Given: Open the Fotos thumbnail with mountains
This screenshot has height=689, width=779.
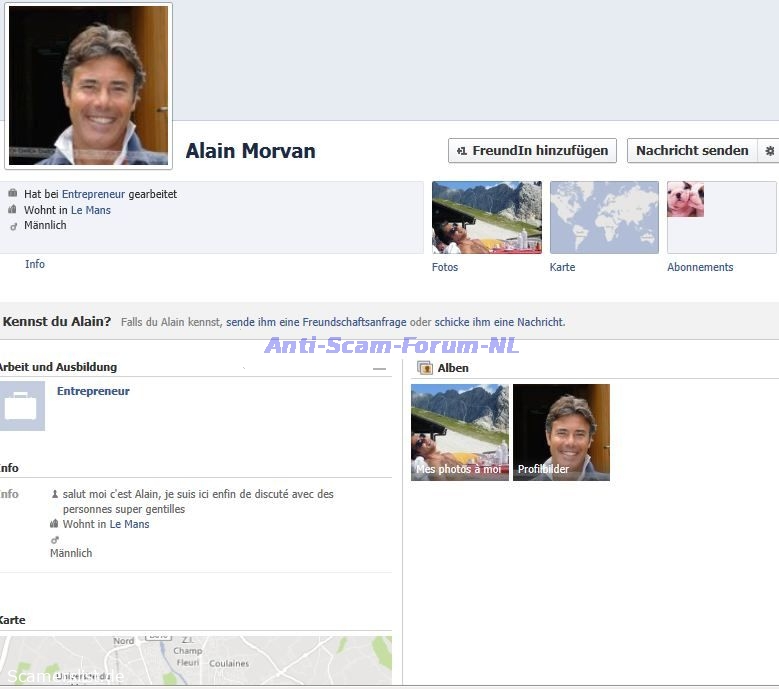Looking at the screenshot, I should (486, 217).
